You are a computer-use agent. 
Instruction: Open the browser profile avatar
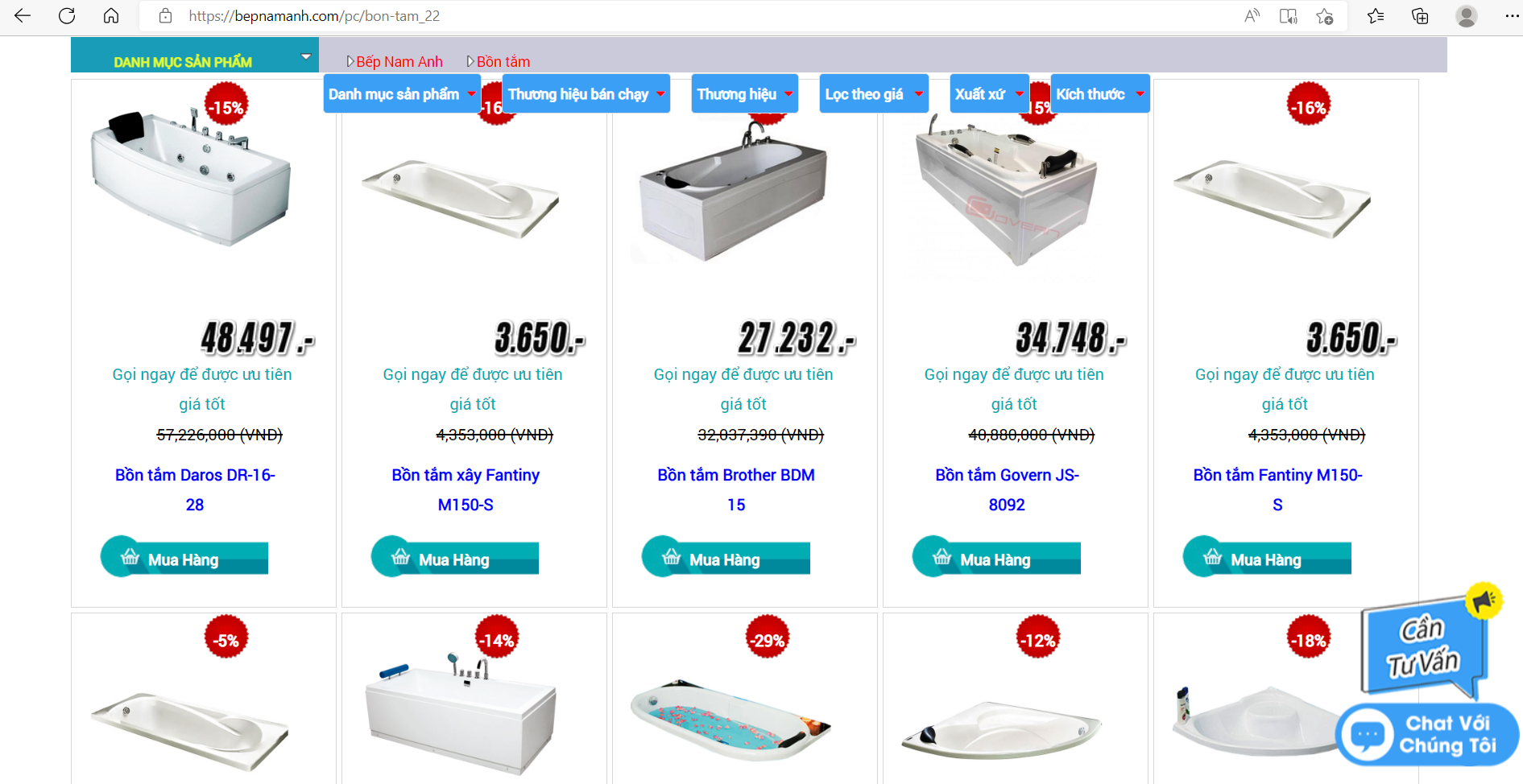pyautogui.click(x=1466, y=16)
